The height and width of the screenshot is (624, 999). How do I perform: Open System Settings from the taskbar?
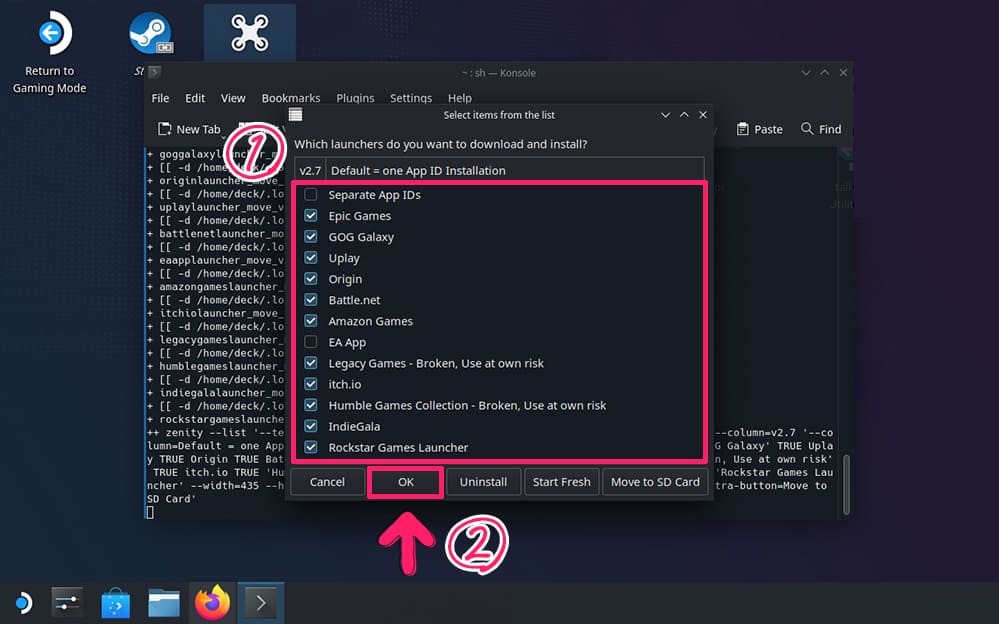point(67,602)
